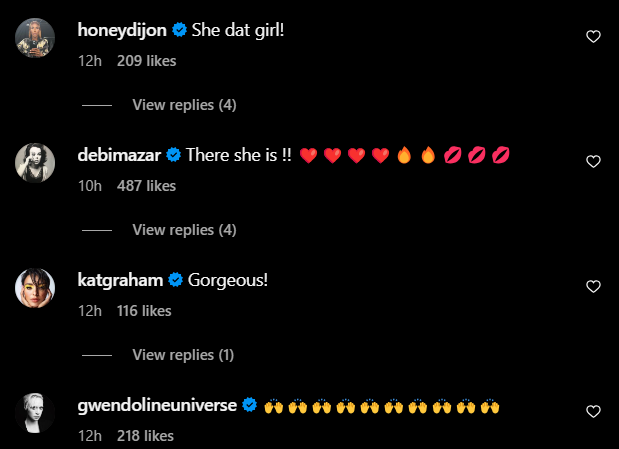
Task: Click katgraham's profile avatar
Action: 35,287
